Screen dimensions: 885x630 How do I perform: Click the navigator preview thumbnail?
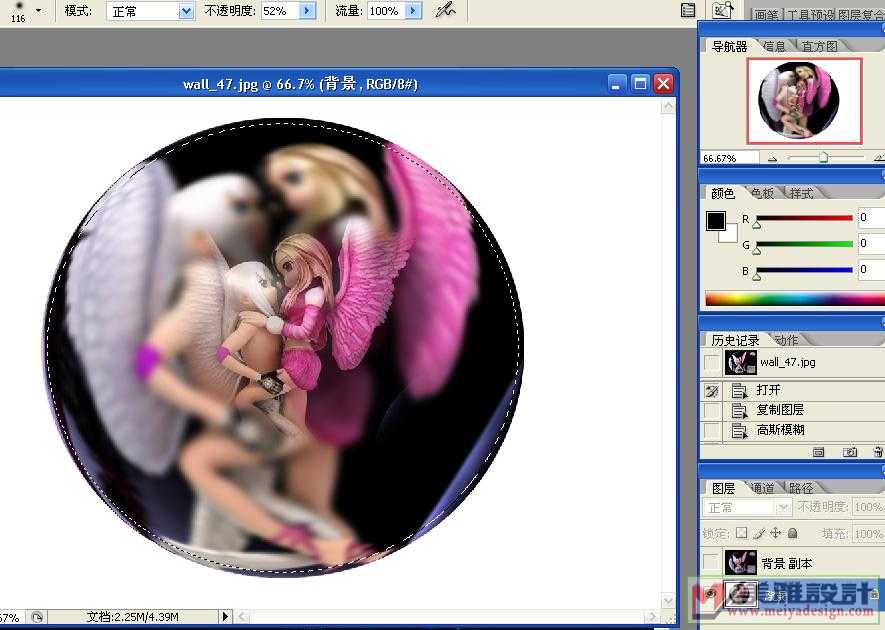tap(804, 100)
